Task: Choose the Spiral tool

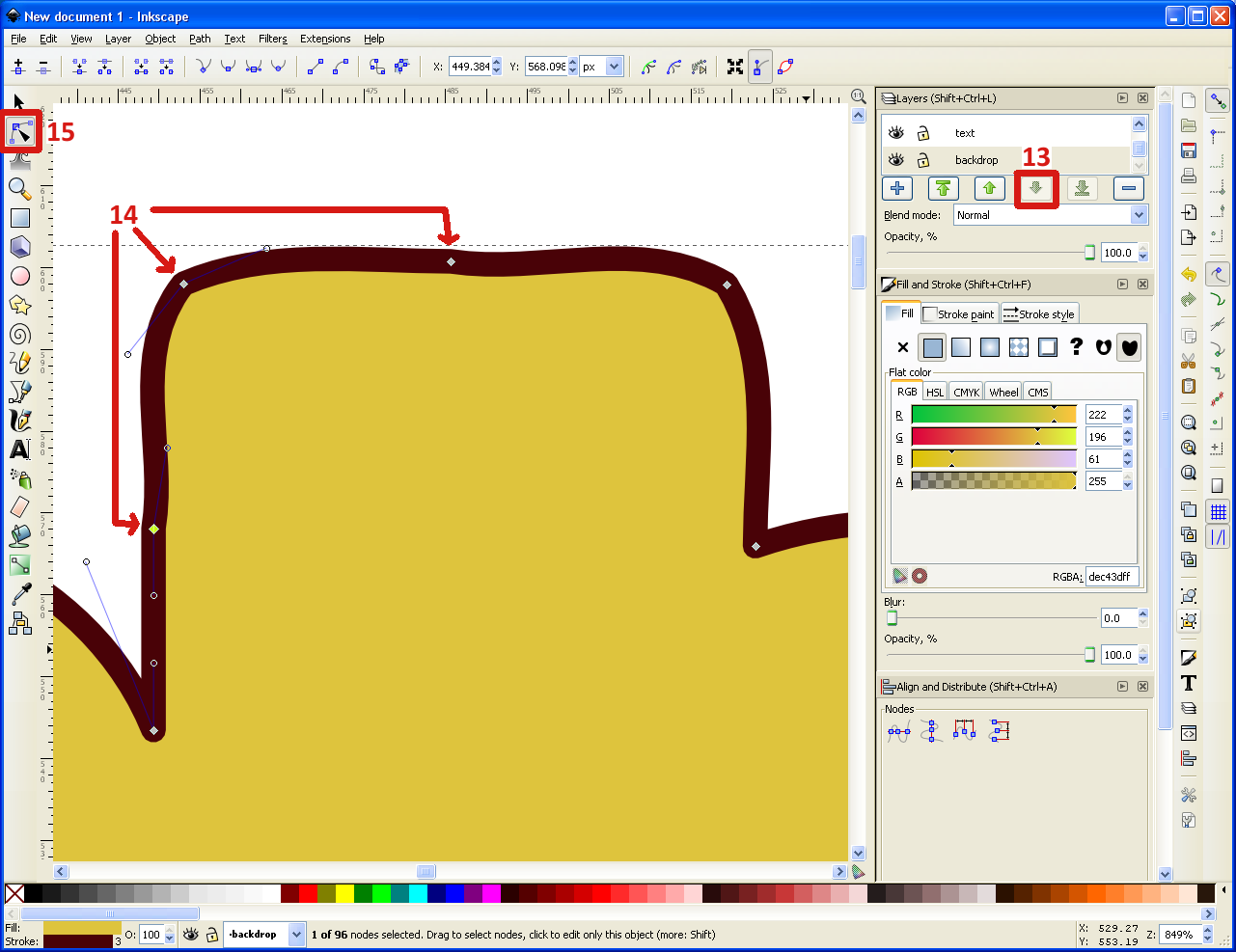Action: point(20,334)
